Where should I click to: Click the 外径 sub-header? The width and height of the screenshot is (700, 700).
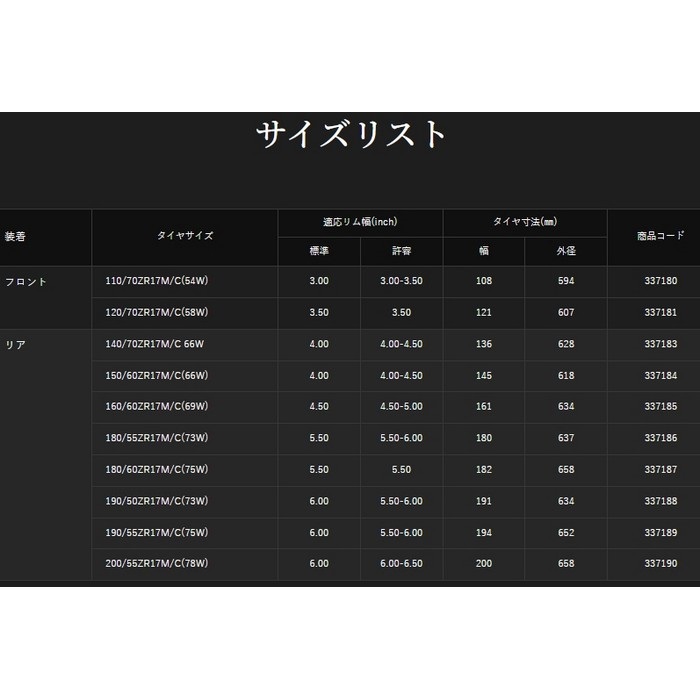[566, 251]
